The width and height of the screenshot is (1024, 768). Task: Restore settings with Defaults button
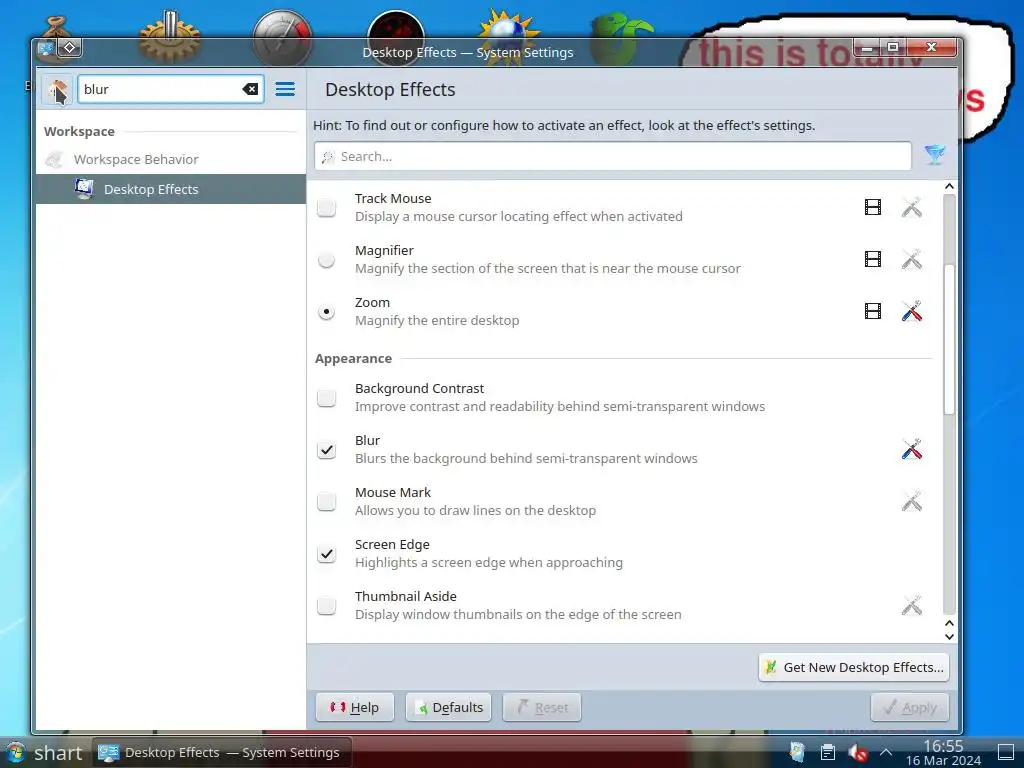click(x=449, y=707)
